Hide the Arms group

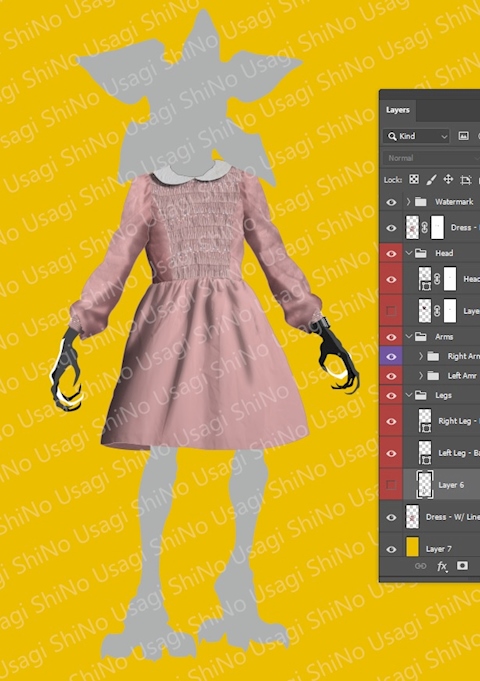(391, 337)
